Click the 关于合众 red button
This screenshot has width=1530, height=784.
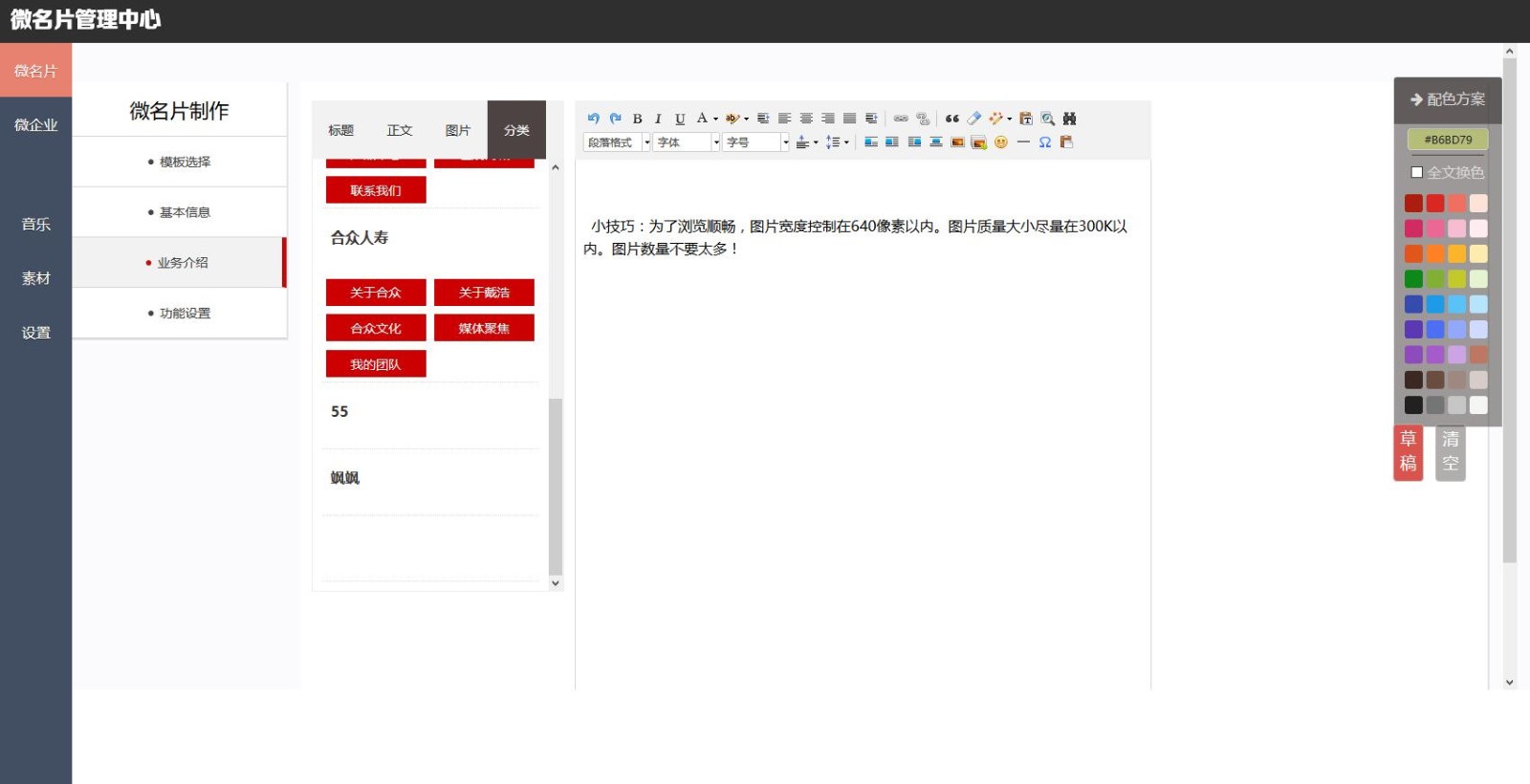tap(376, 293)
